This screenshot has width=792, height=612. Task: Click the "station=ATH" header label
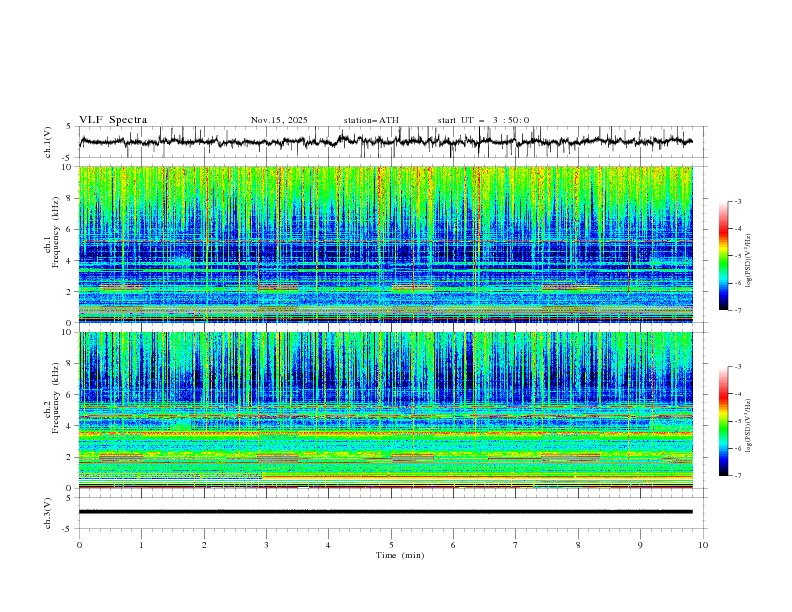point(371,120)
